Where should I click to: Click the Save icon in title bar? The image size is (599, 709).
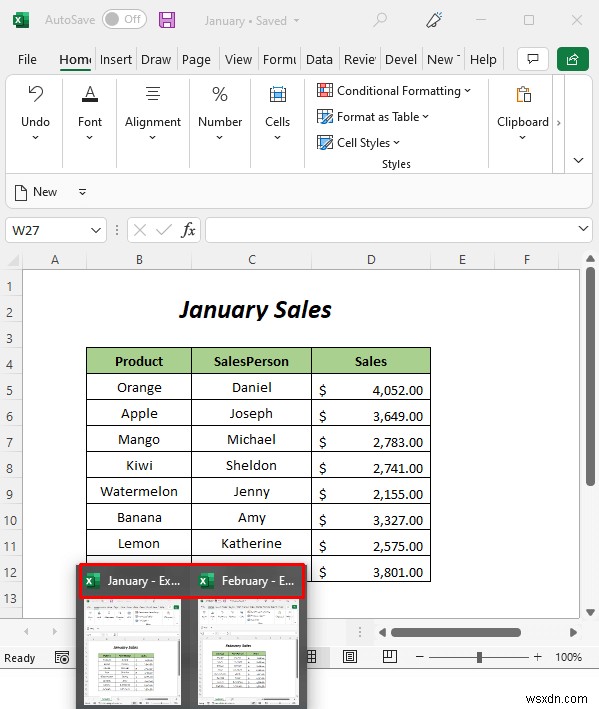tap(167, 20)
